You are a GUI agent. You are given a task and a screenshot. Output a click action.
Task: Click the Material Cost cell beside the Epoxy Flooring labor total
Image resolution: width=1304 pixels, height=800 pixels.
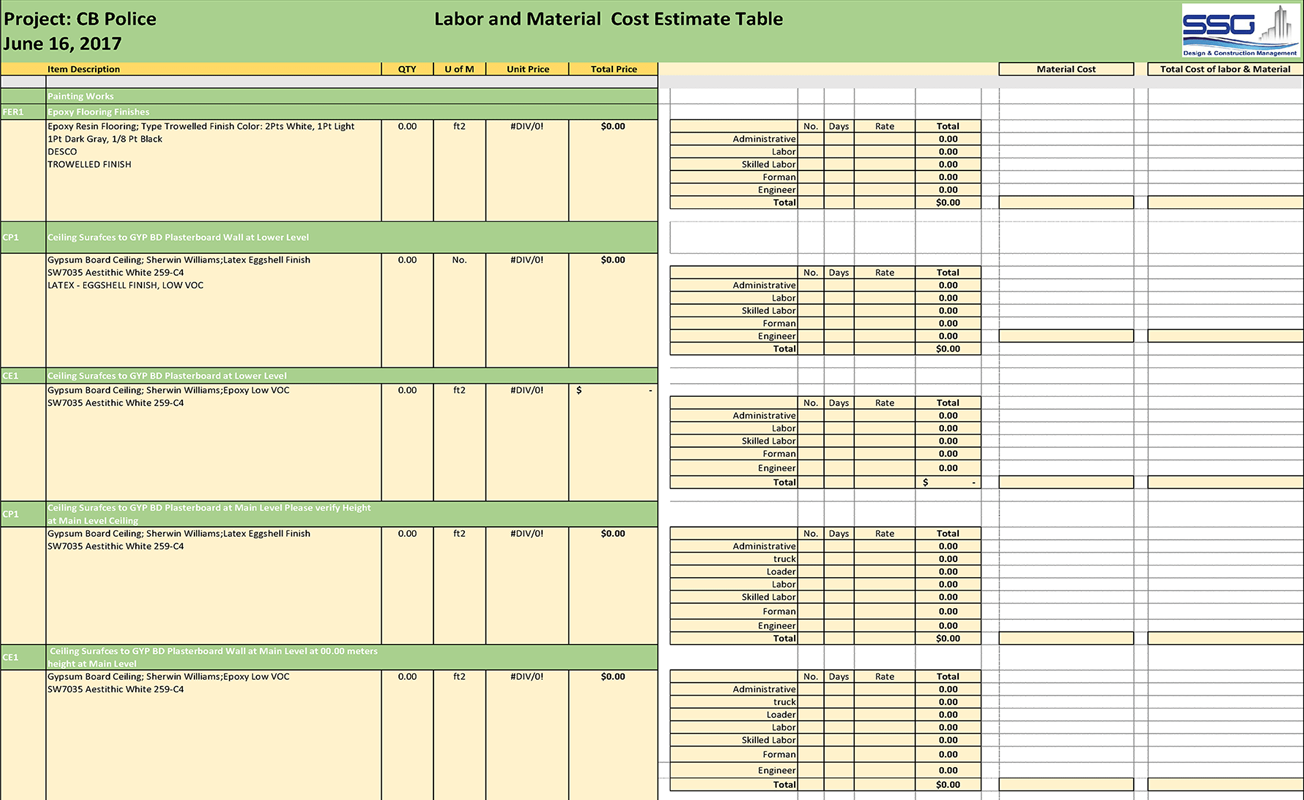[1066, 203]
